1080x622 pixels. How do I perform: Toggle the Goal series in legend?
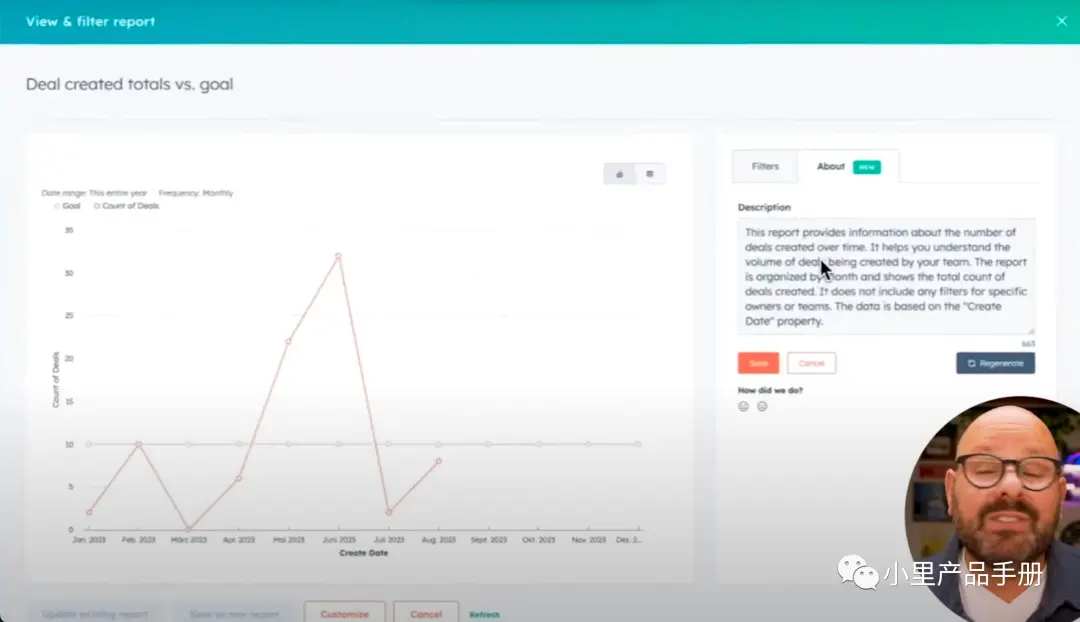click(68, 206)
